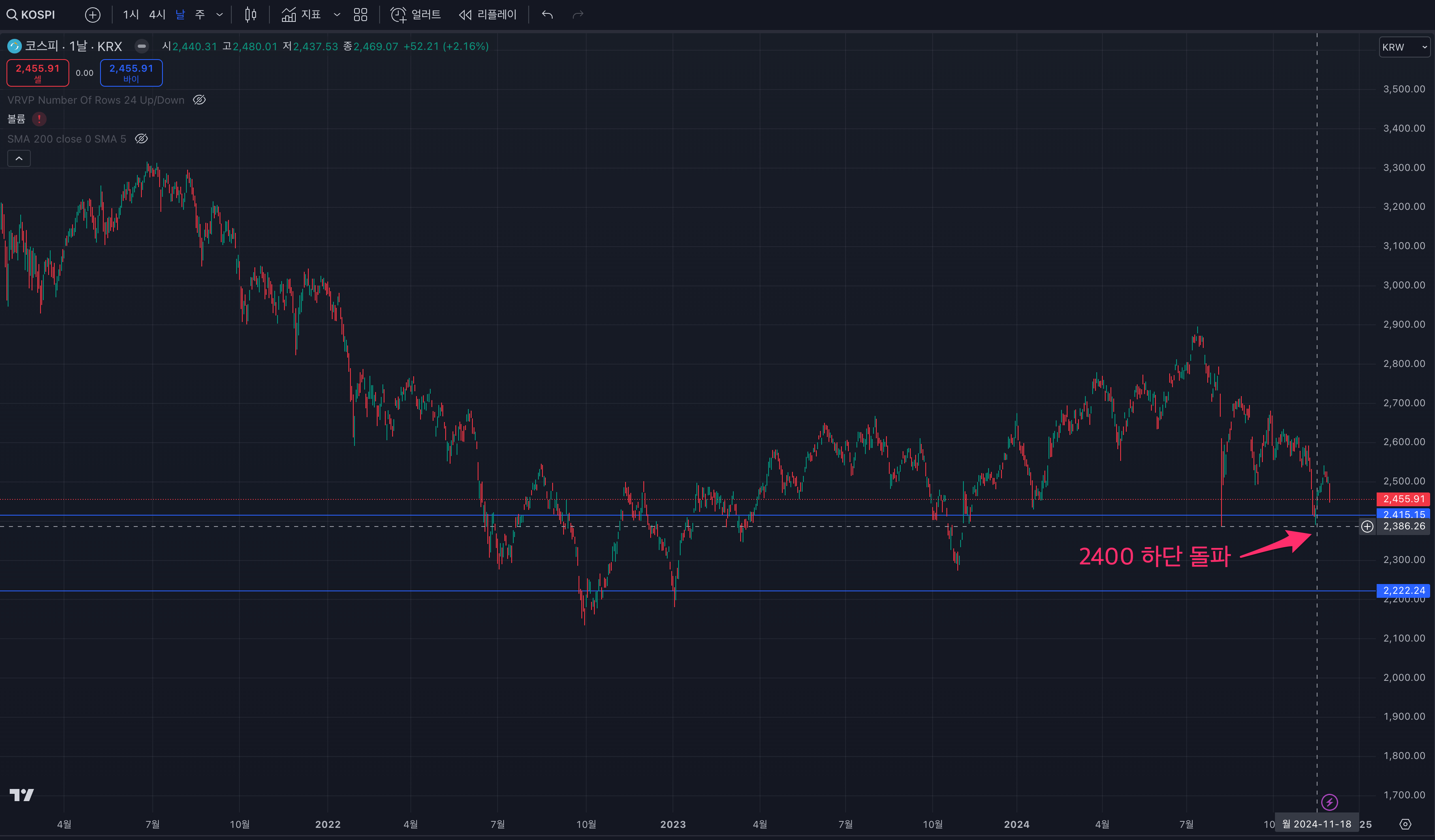This screenshot has height=840, width=1435.
Task: Toggle visibility of the VRVP indicator
Action: click(199, 100)
